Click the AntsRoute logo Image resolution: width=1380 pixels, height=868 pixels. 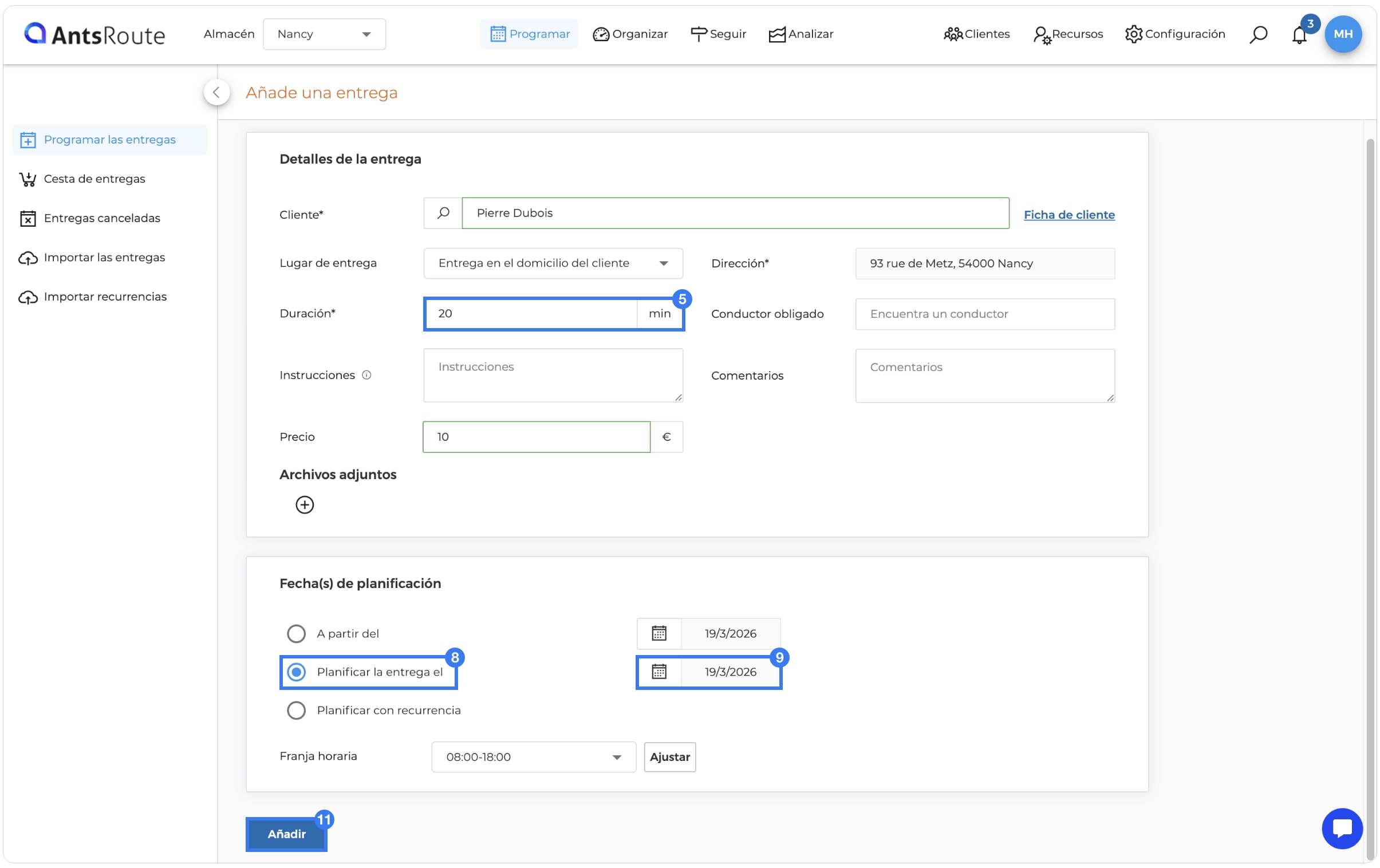[x=94, y=34]
